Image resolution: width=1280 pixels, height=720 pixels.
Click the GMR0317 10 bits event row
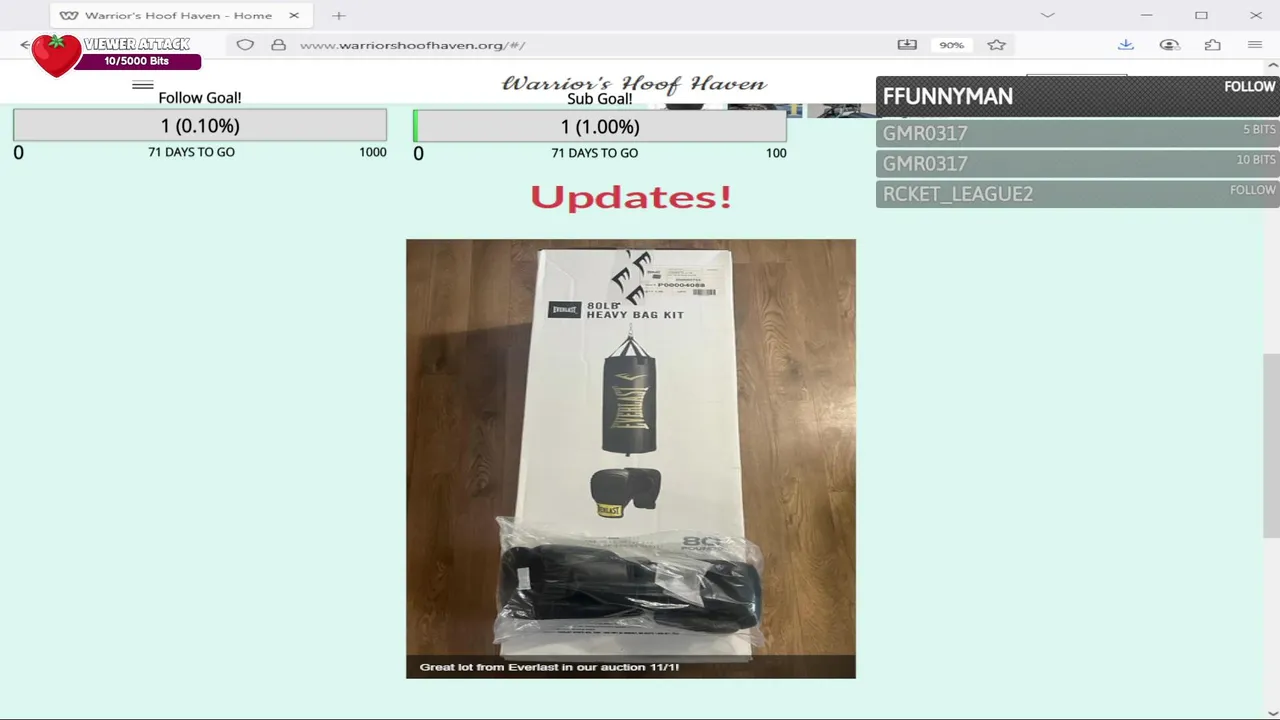(1077, 163)
